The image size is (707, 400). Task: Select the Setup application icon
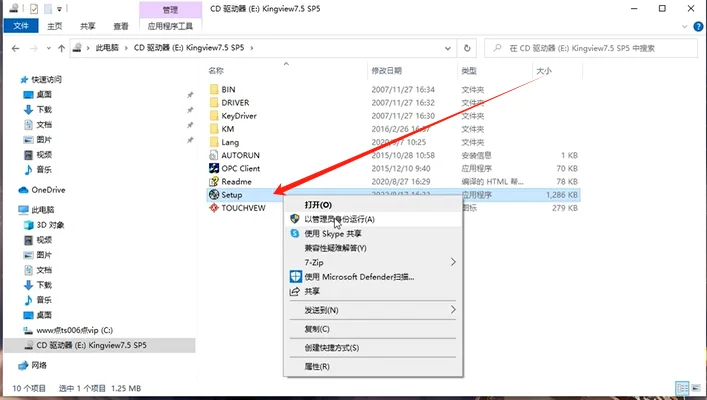(x=214, y=195)
